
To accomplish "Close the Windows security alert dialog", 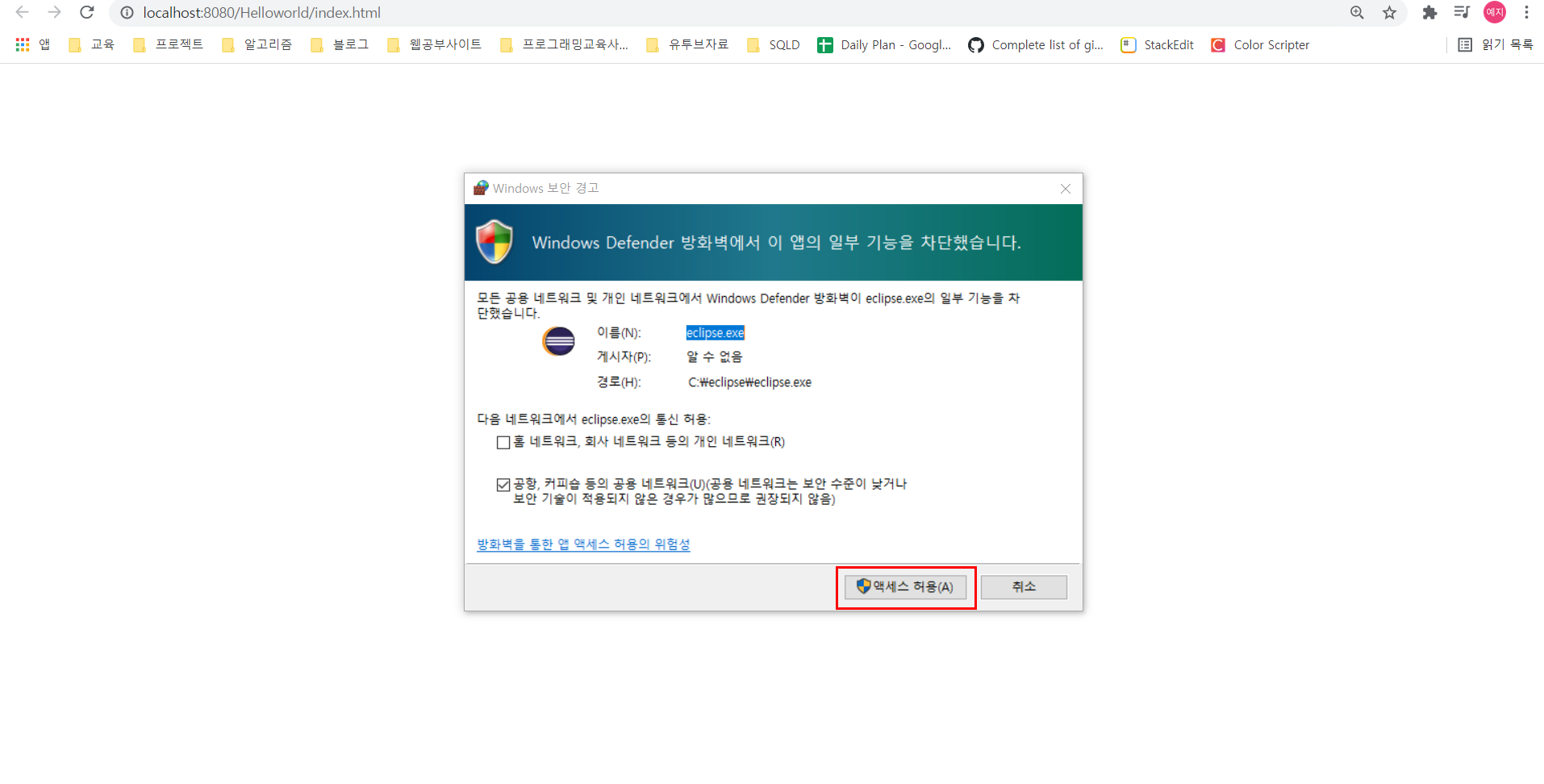I will 1065,189.
